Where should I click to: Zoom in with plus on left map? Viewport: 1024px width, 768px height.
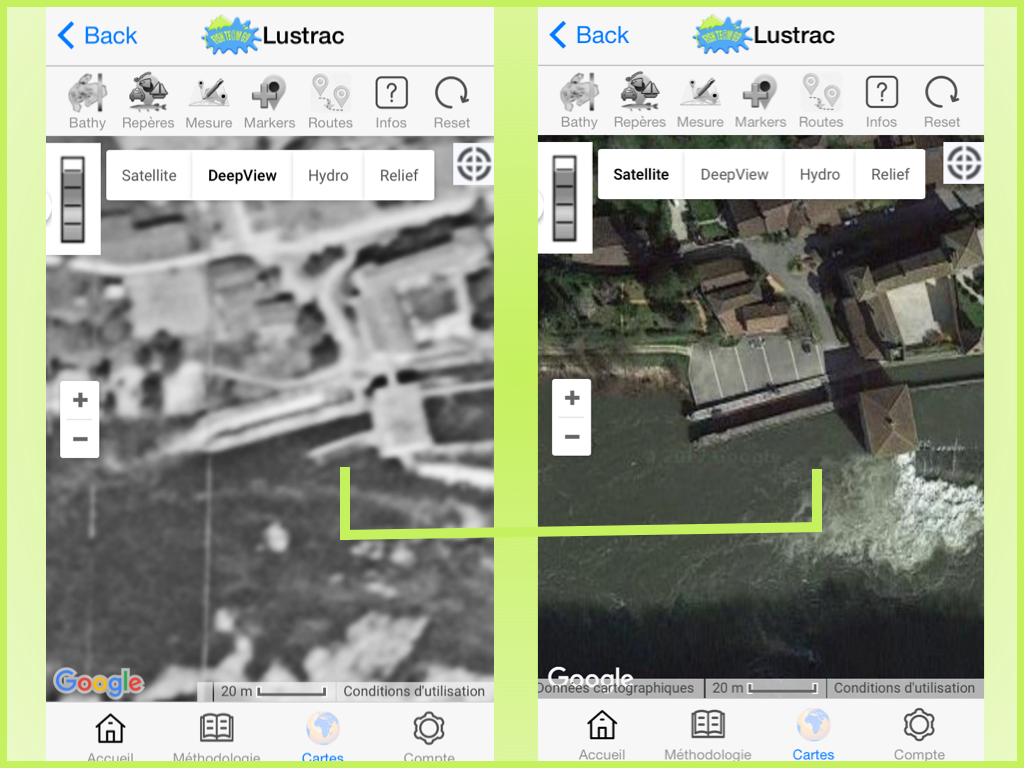80,401
